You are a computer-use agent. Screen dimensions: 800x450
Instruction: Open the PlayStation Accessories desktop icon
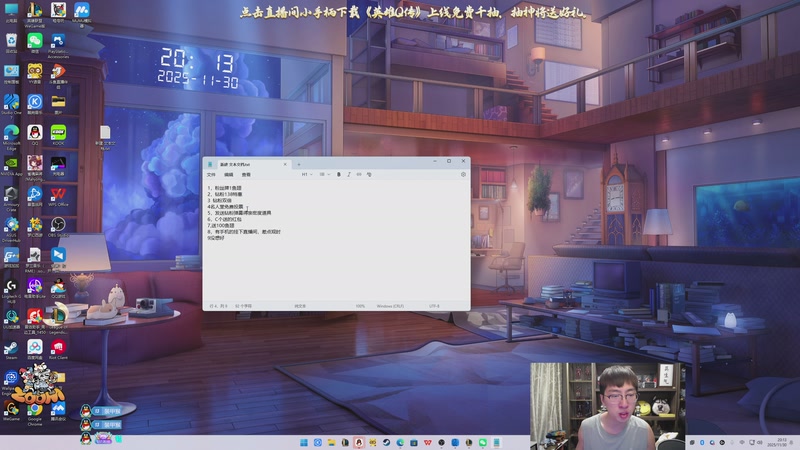click(58, 46)
